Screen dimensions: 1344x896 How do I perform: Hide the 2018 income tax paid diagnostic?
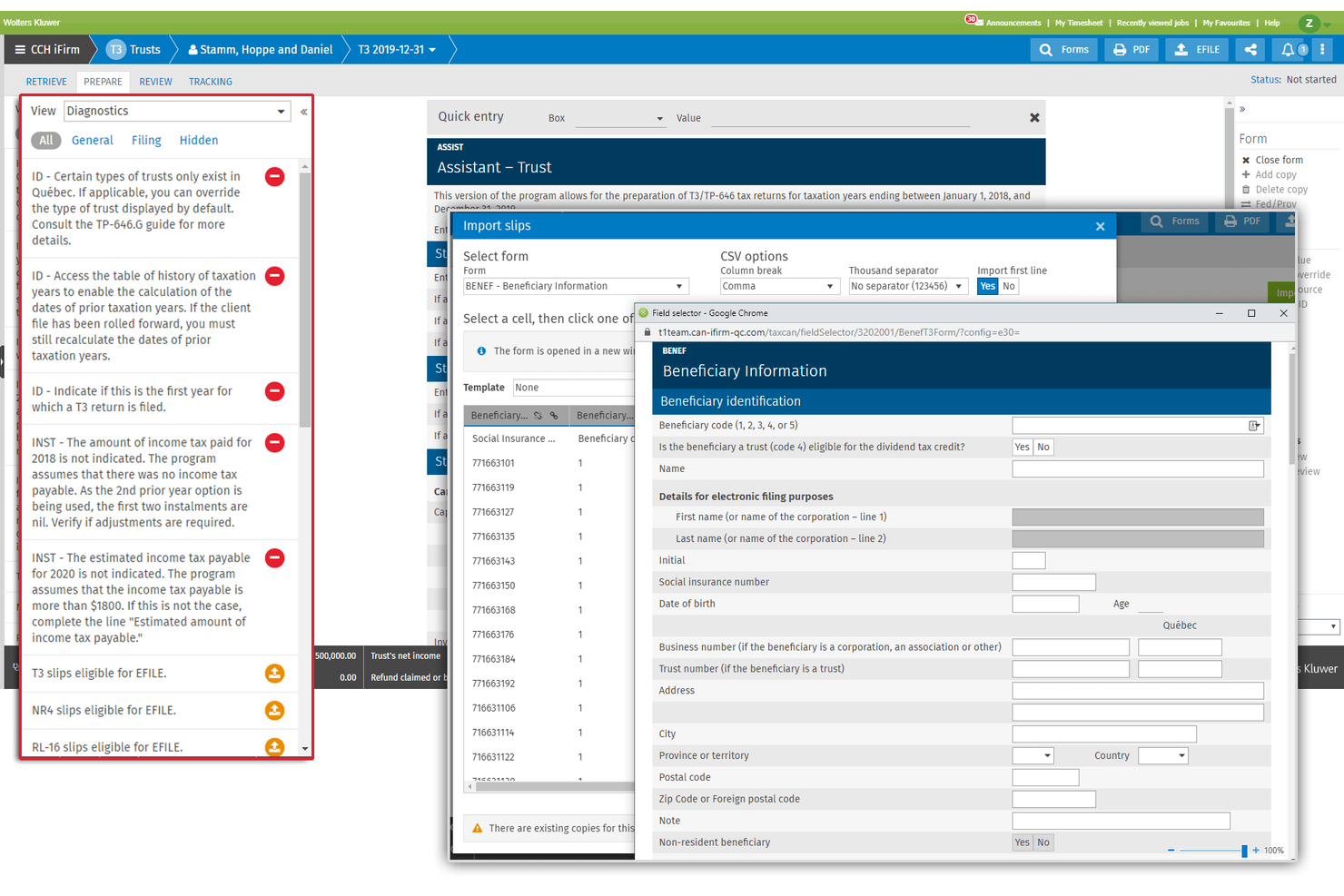pos(274,443)
